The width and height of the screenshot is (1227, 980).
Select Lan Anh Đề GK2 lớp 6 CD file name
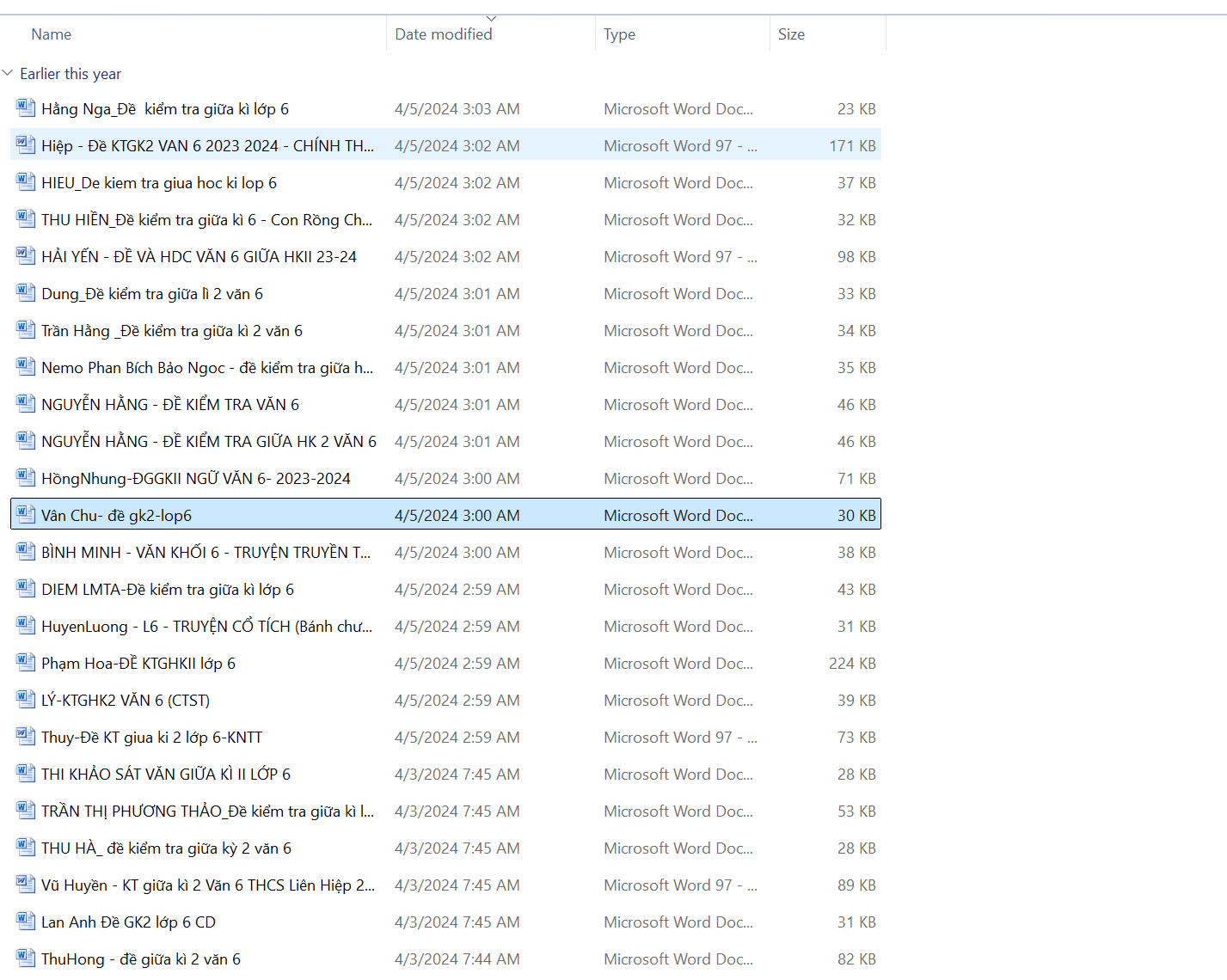129,922
